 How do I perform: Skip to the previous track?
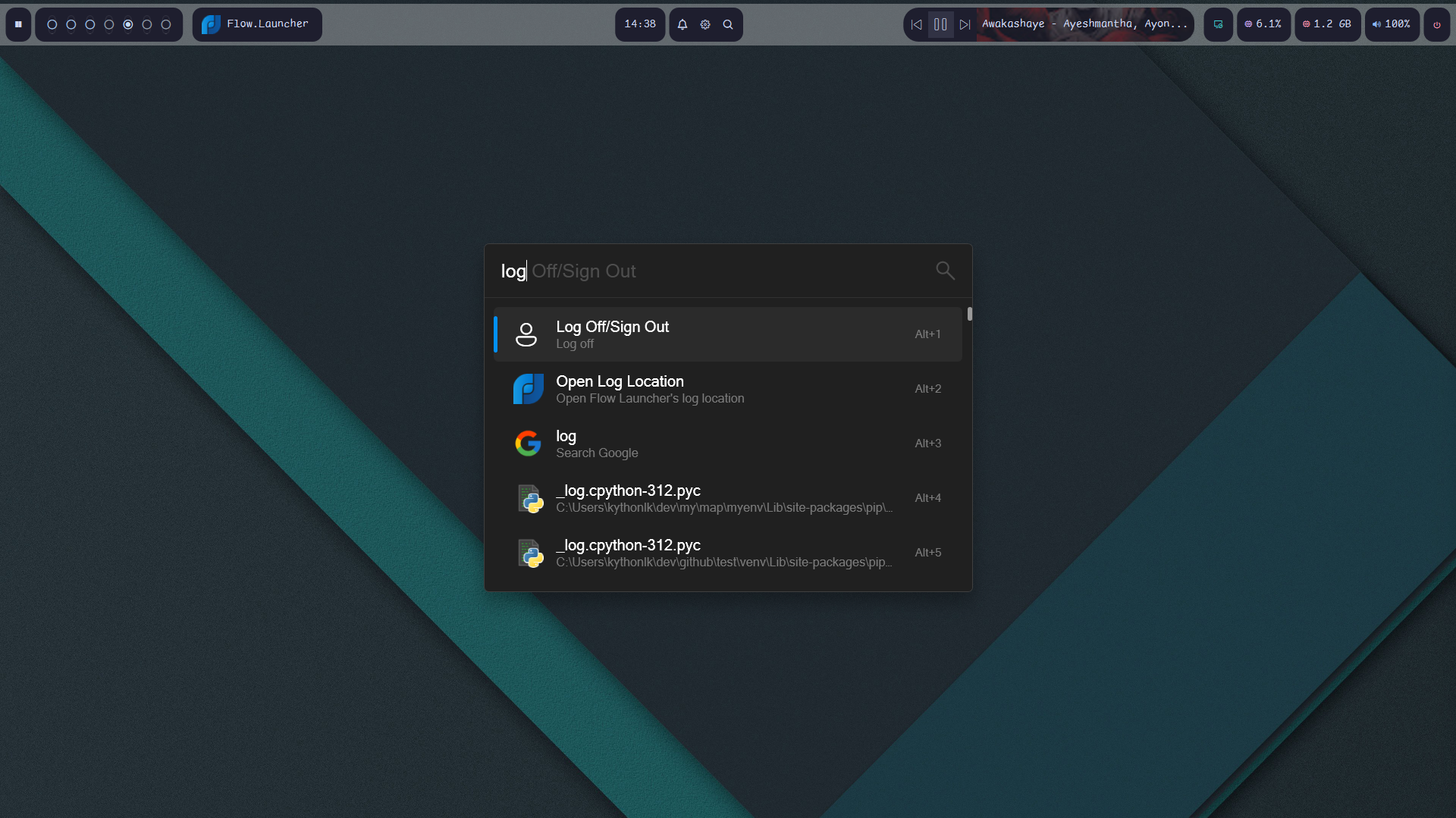click(916, 24)
